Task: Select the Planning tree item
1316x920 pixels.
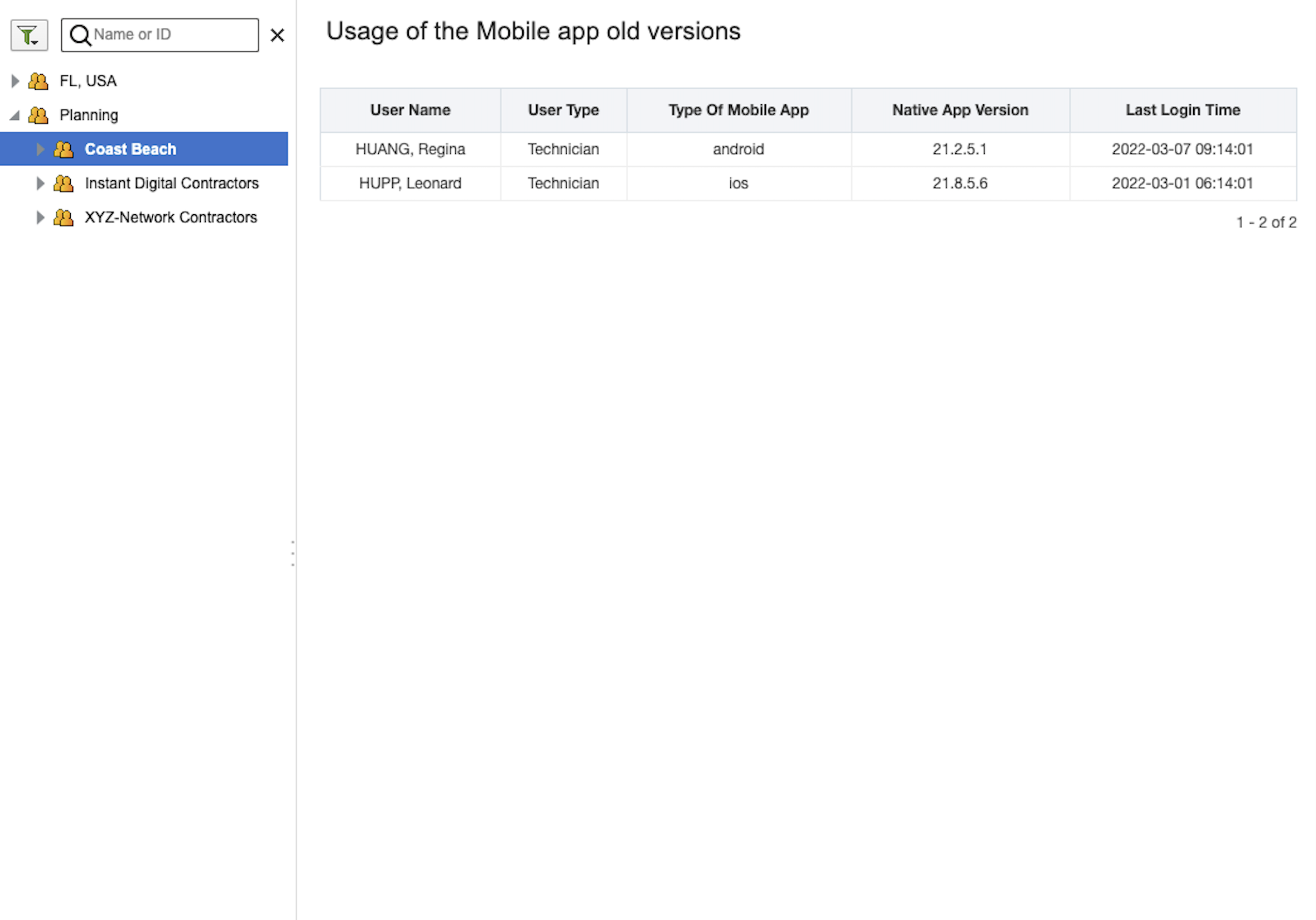Action: tap(89, 115)
